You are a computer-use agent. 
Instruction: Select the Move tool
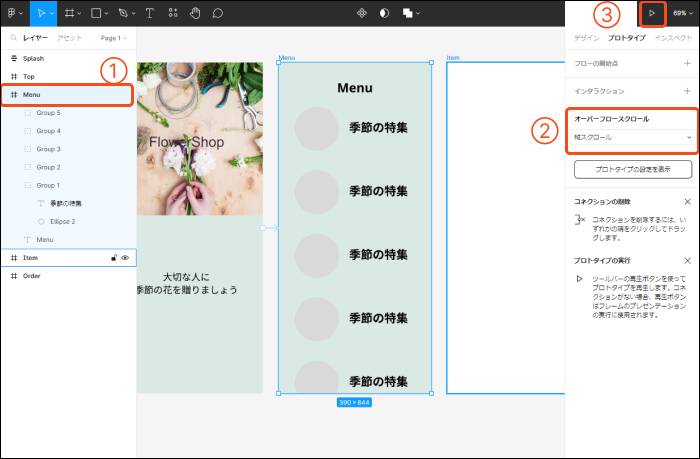42,13
